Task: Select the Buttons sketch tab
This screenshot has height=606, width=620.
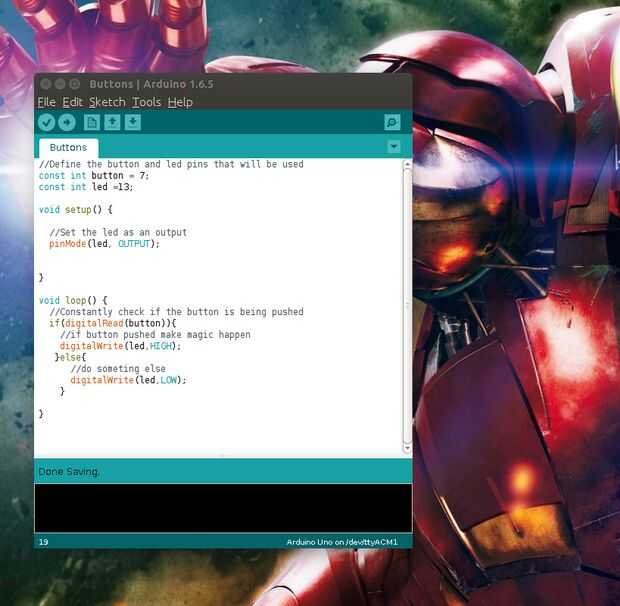Action: (68, 147)
